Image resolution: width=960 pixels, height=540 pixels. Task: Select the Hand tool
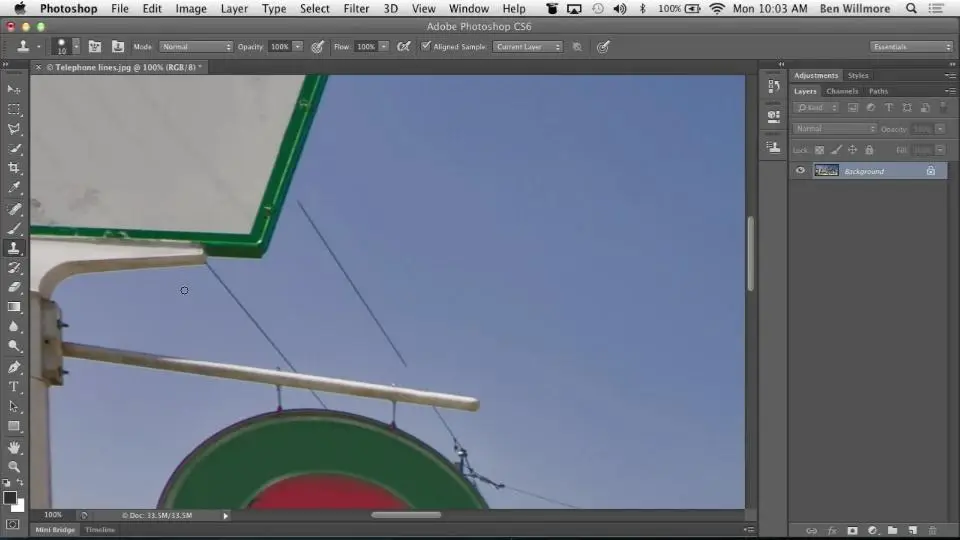[13, 447]
